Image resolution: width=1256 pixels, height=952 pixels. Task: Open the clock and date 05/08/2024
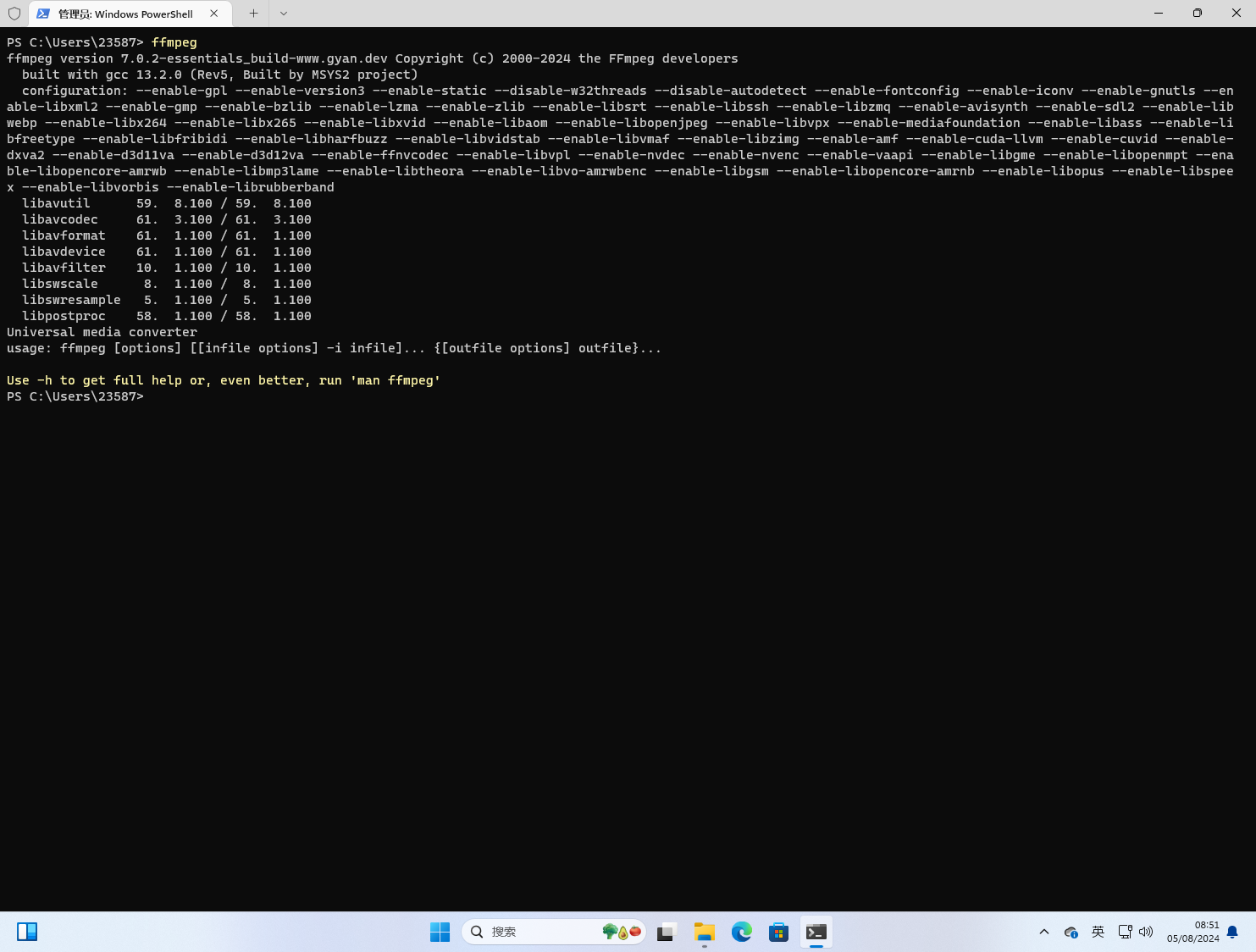(x=1192, y=932)
